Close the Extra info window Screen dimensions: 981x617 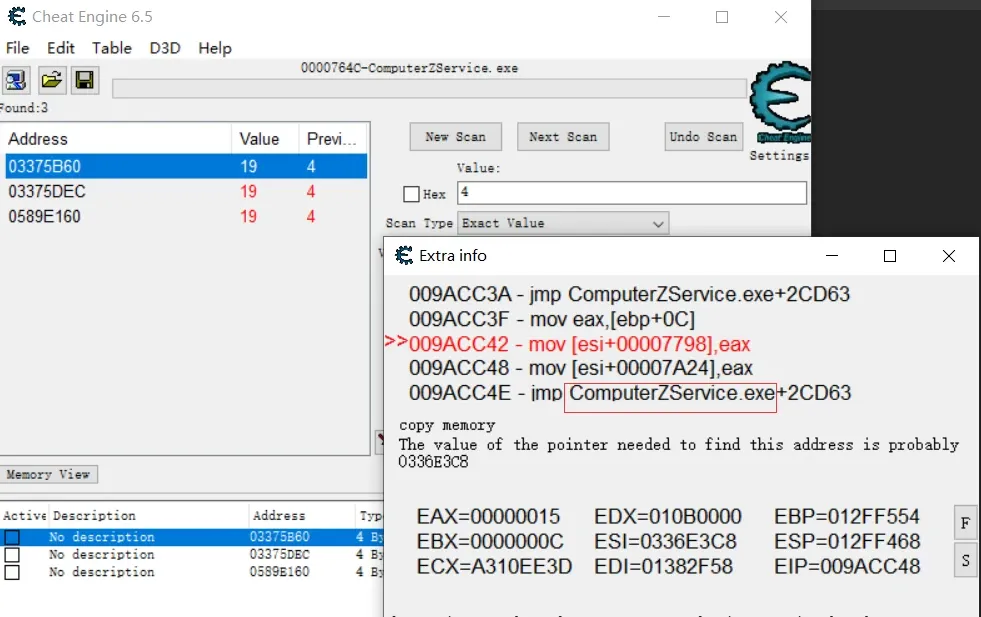pos(948,256)
